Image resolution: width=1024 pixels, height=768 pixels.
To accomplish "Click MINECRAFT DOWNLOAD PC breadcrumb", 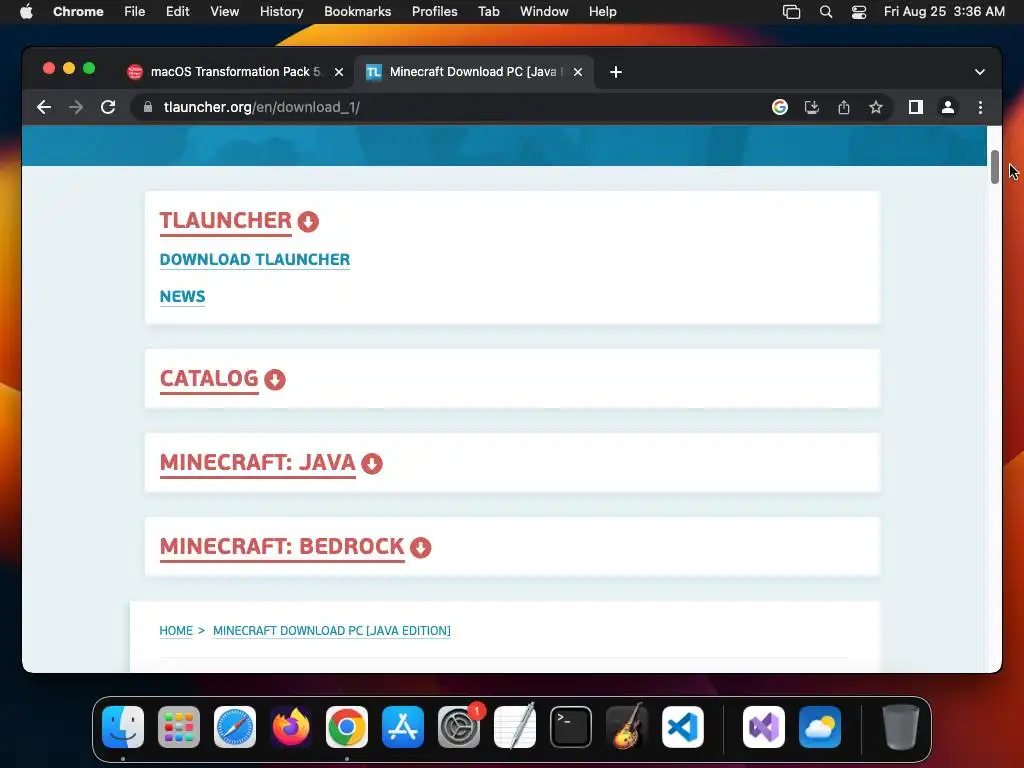I will click(332, 631).
